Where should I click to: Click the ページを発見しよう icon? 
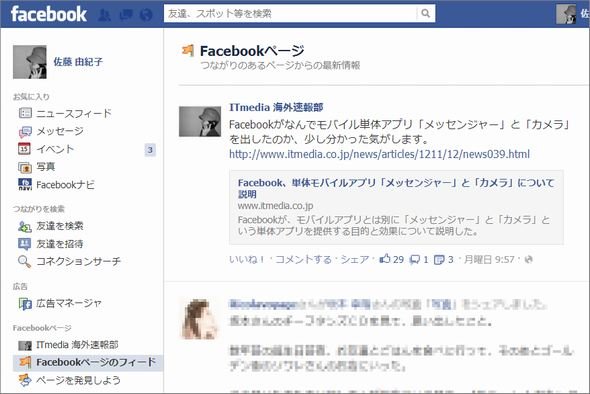pyautogui.click(x=25, y=380)
